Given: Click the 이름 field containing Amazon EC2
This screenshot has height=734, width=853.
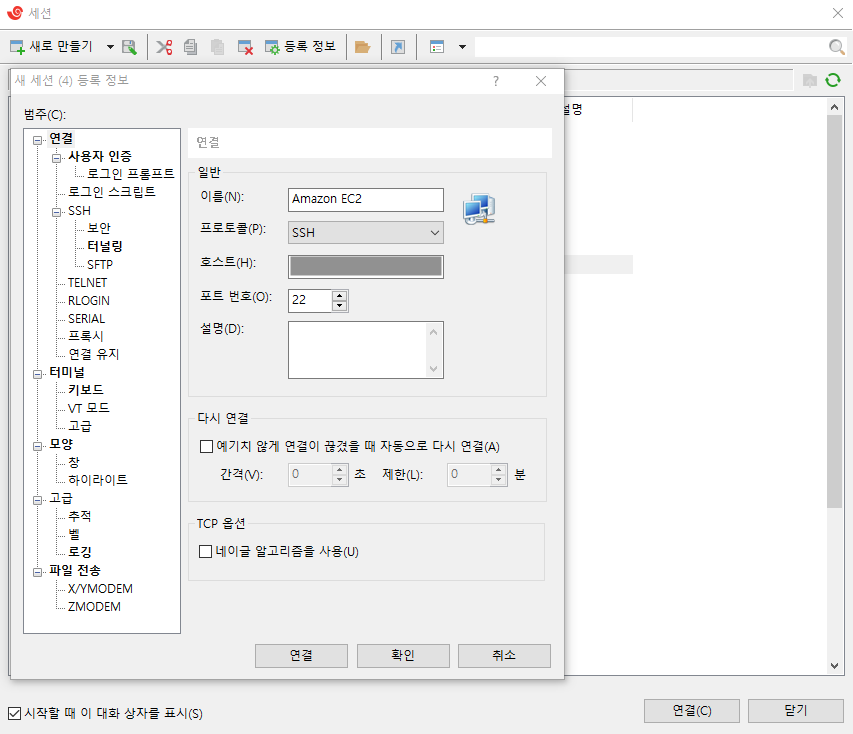Looking at the screenshot, I should 366,199.
